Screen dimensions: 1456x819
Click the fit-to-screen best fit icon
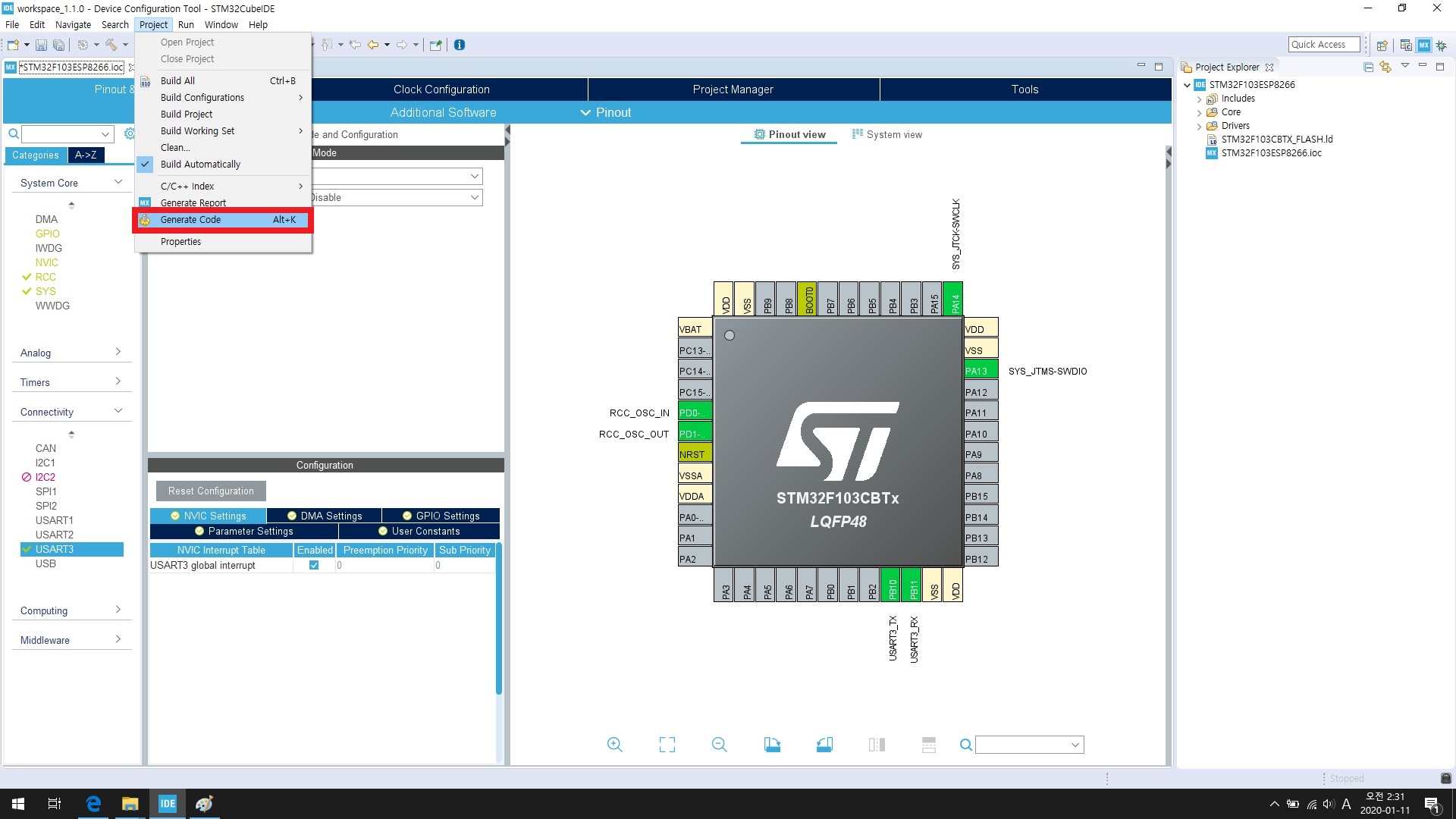[x=667, y=745]
